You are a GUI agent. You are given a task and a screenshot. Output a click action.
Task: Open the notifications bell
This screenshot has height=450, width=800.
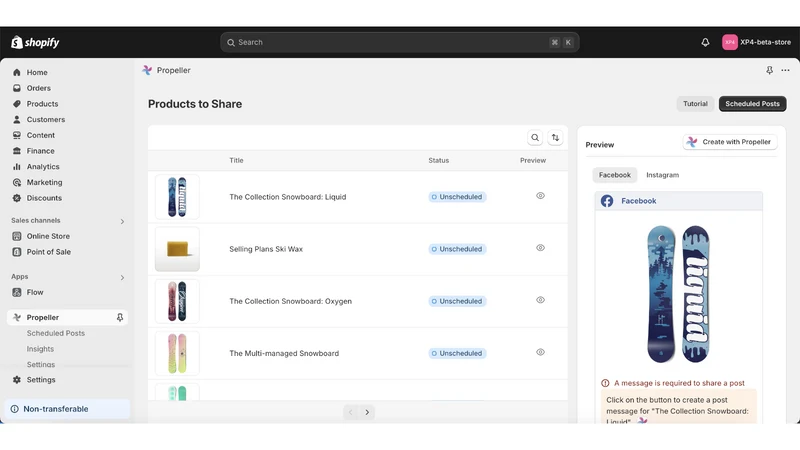click(705, 42)
